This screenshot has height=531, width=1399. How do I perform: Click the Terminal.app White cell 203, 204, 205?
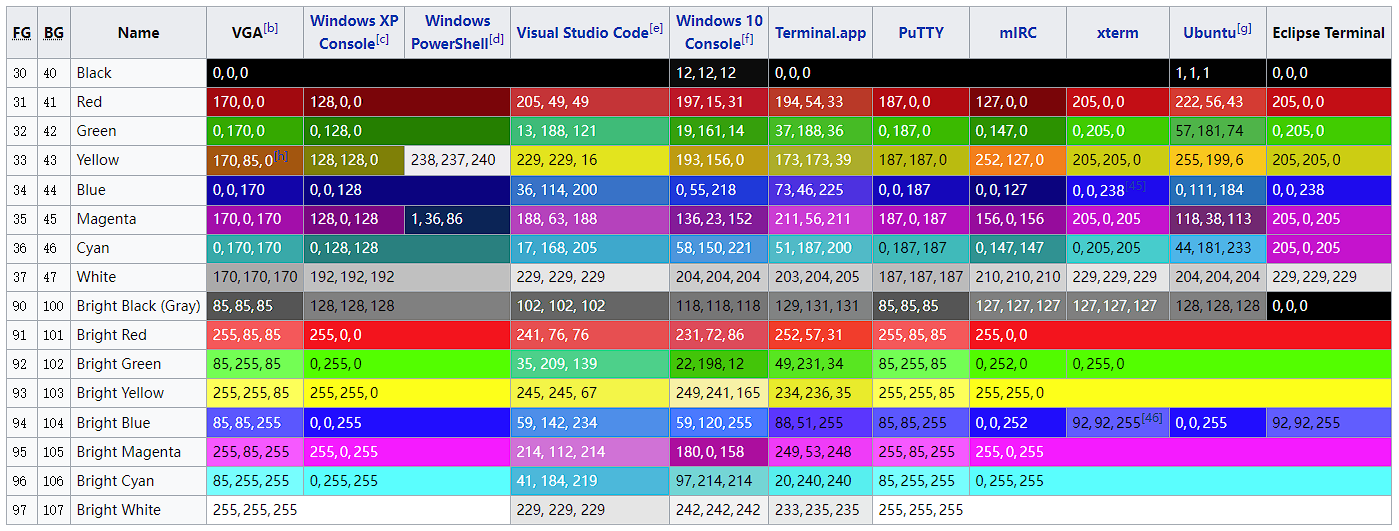tap(820, 277)
